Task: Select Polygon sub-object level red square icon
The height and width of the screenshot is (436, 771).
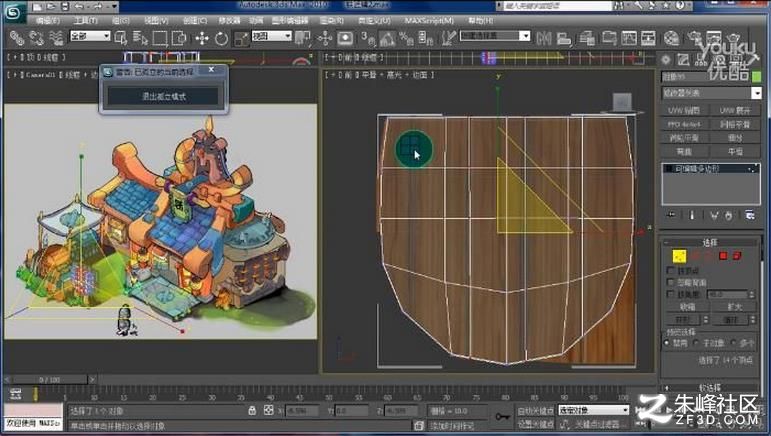Action: (723, 256)
